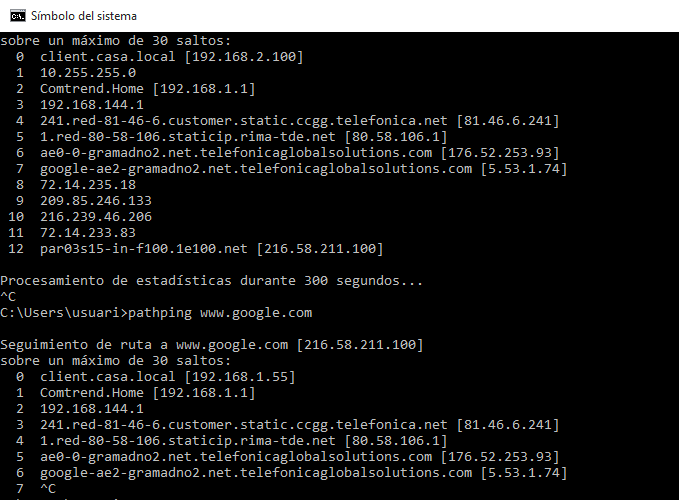Click the first "sobre un máximo de 30 saltos" line
Image resolution: width=679 pixels, height=500 pixels.
115,41
